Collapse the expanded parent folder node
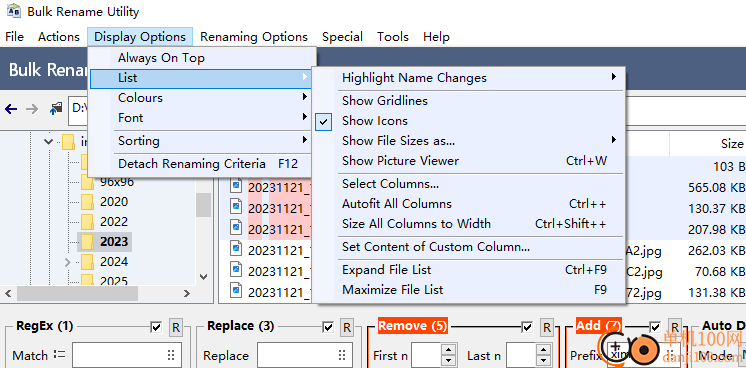The height and width of the screenshot is (368, 746). click(x=48, y=141)
